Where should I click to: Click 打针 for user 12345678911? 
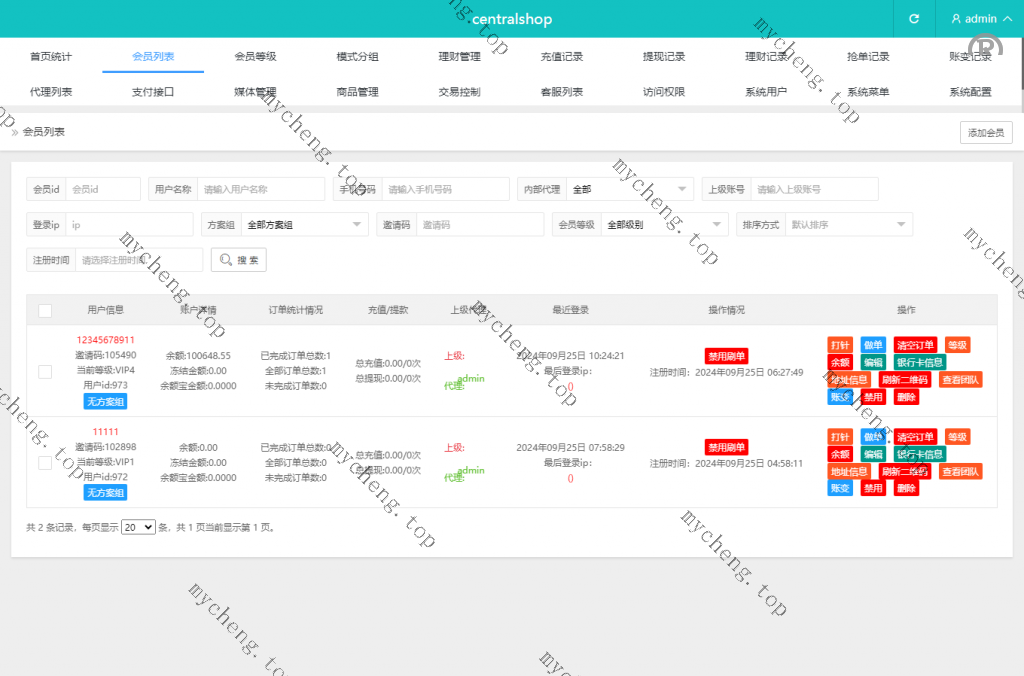(840, 345)
